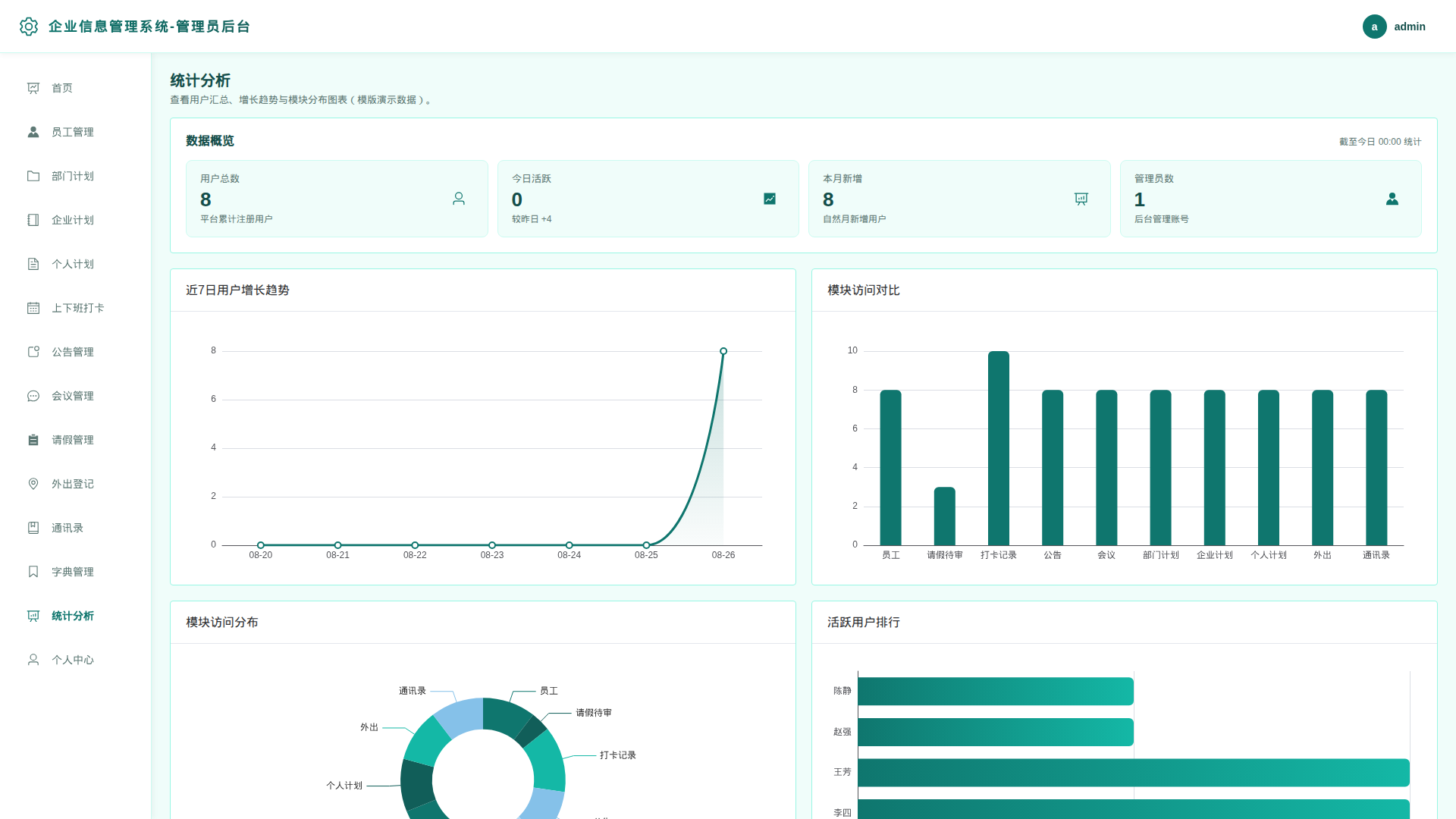Screen dimensions: 1456x819
Task: Click the 字典管理 bookmark icon
Action: click(33, 572)
